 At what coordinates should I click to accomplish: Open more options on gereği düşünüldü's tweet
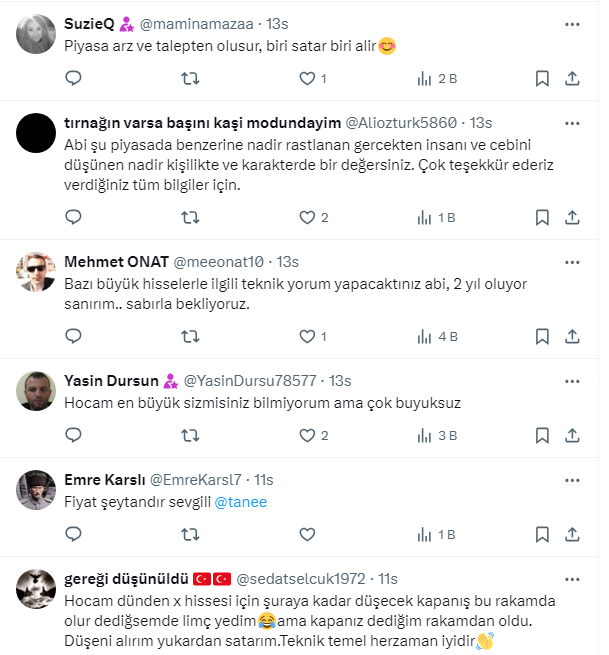click(x=572, y=578)
